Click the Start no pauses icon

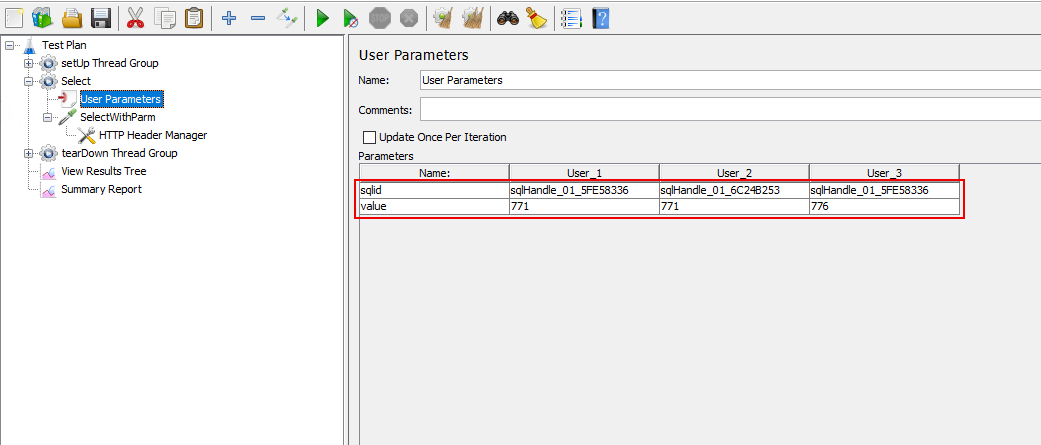350,17
